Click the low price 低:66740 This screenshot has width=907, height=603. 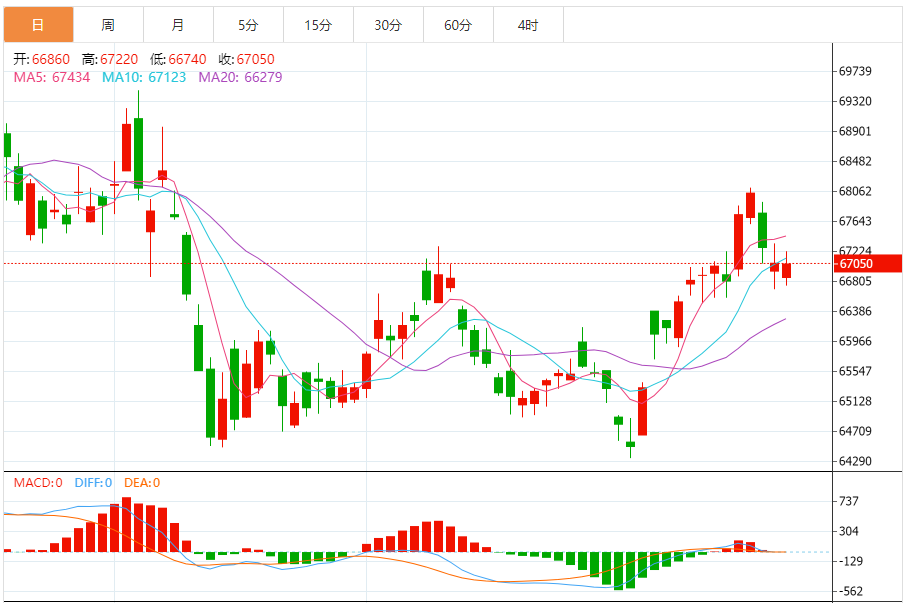click(178, 59)
